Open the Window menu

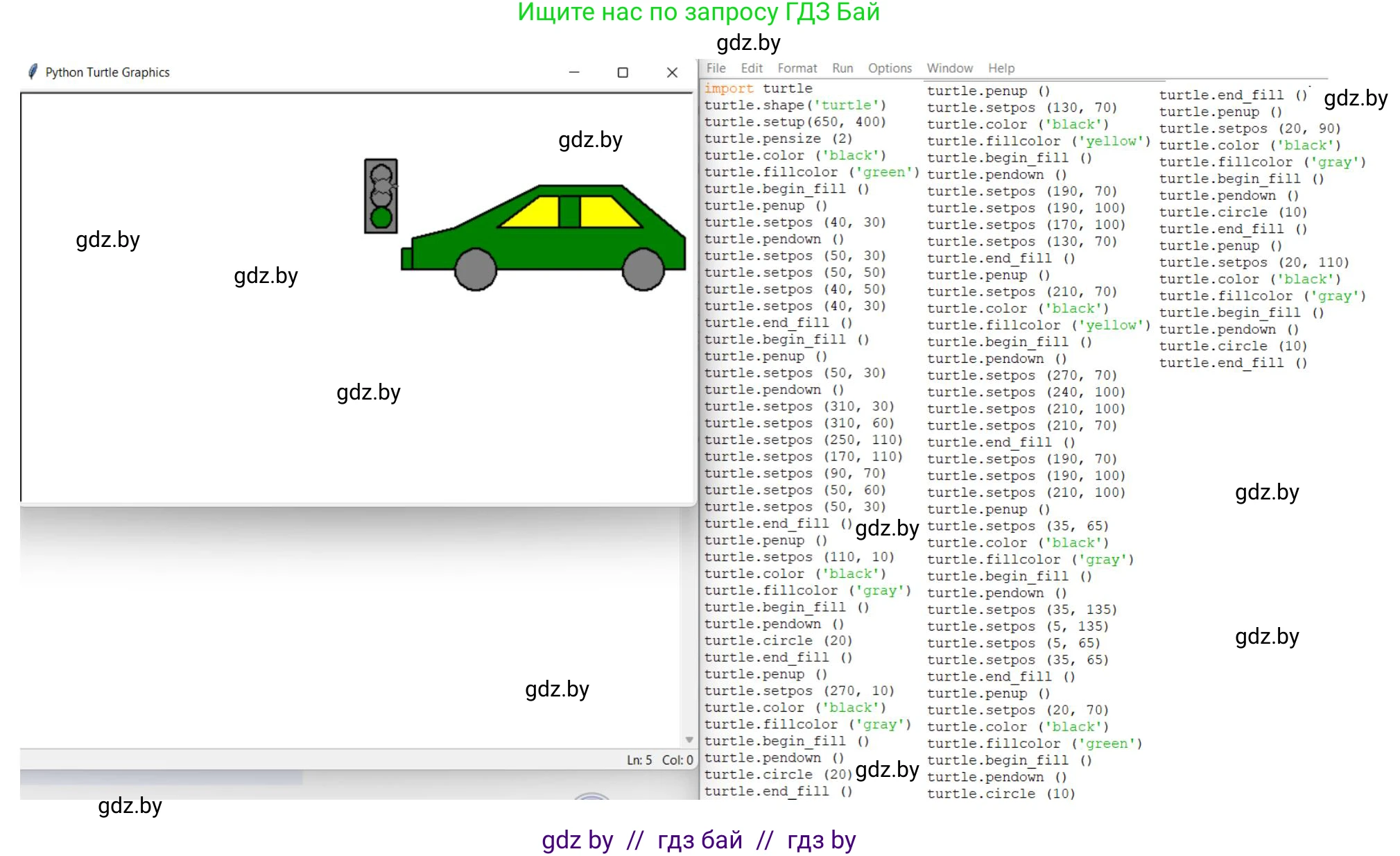point(949,68)
